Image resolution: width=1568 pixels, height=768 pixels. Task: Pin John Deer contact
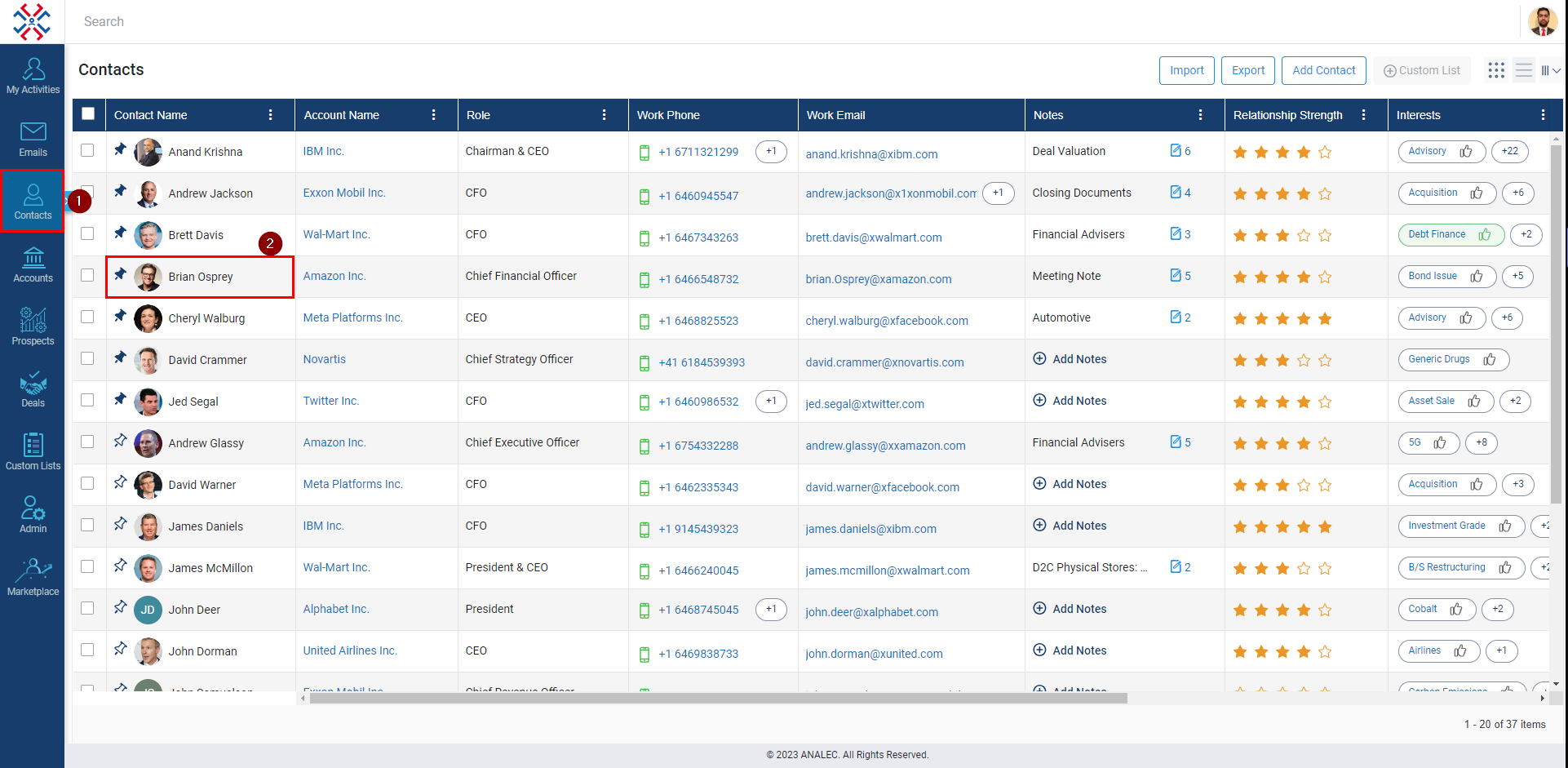(x=120, y=607)
